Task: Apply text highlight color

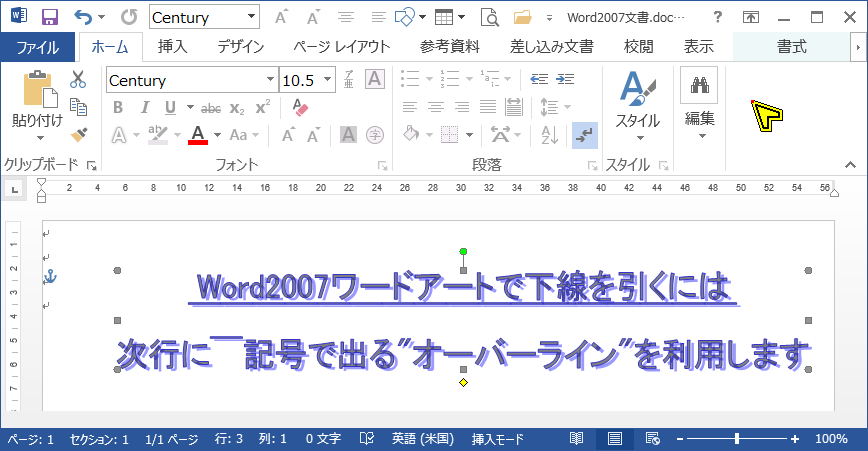Action: 158,134
